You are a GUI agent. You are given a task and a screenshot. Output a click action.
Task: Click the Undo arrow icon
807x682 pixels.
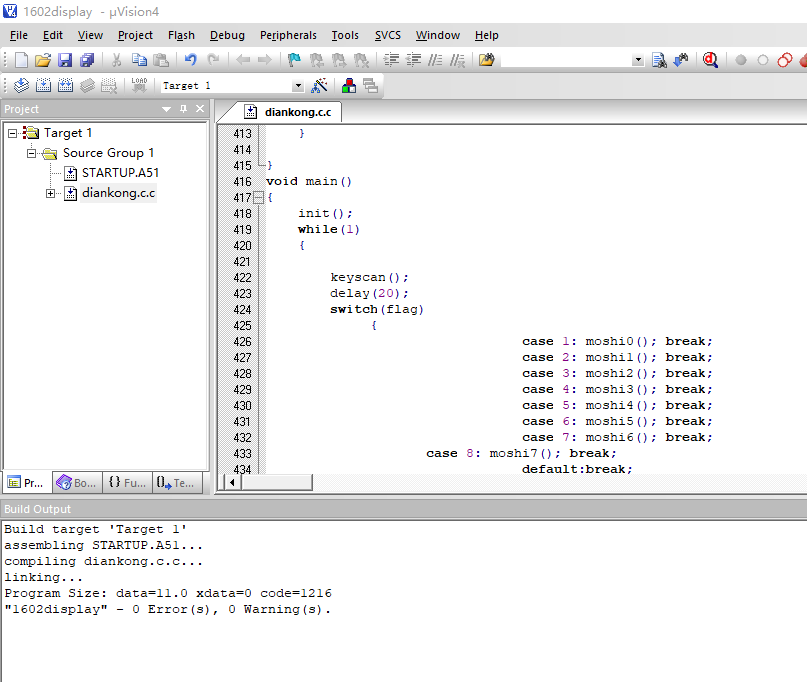190,60
